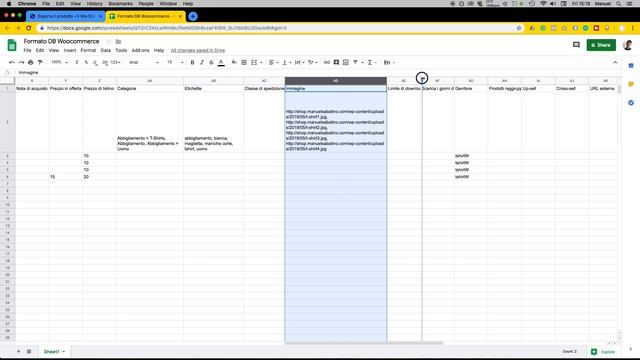Open Chrome Bookmarks menu in menu bar
The width and height of the screenshot is (640, 360).
point(120,4)
